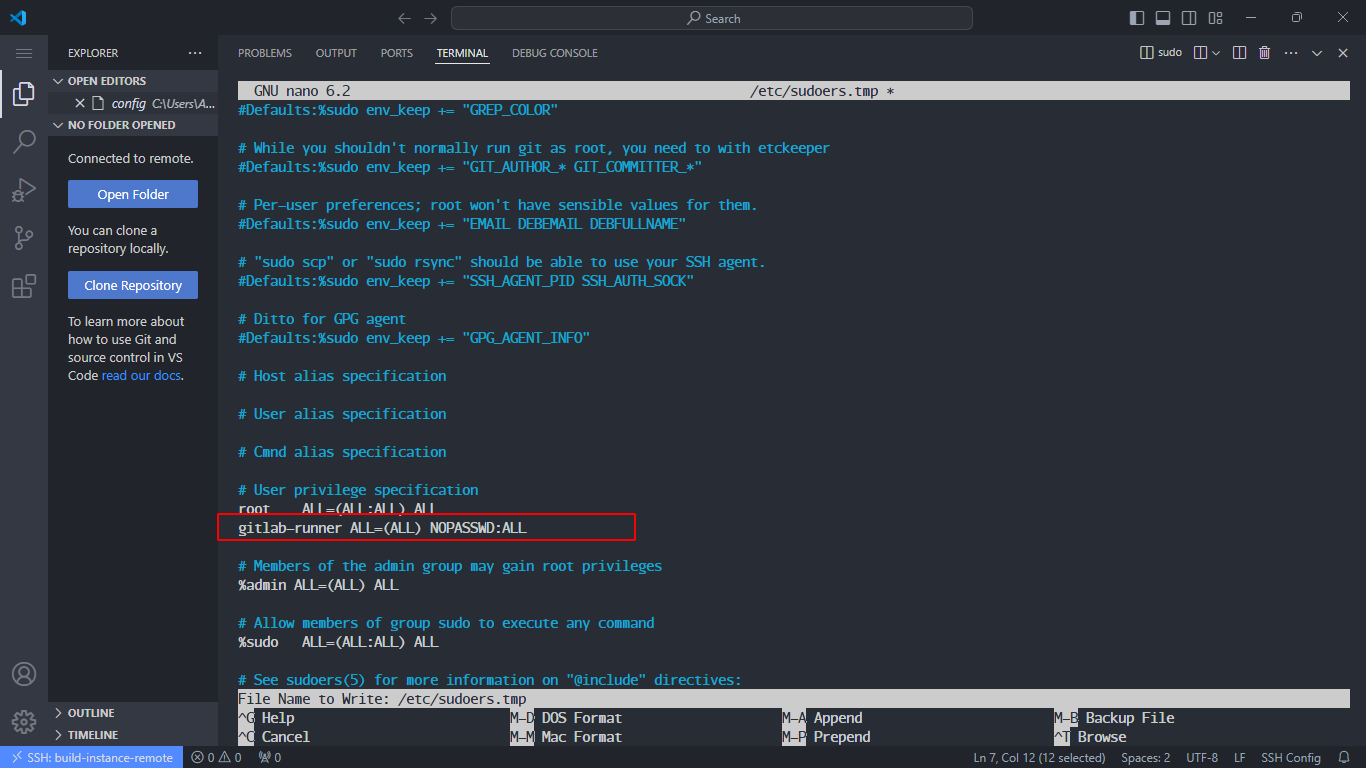Open the Manage gear menu
The width and height of the screenshot is (1366, 768).
coord(24,721)
